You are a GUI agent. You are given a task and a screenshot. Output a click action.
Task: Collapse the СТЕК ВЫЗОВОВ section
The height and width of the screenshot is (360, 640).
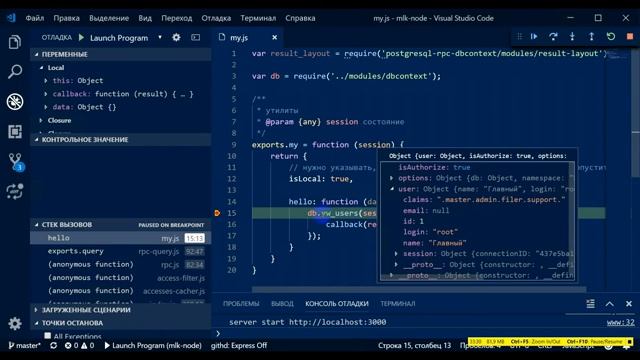pyautogui.click(x=37, y=225)
